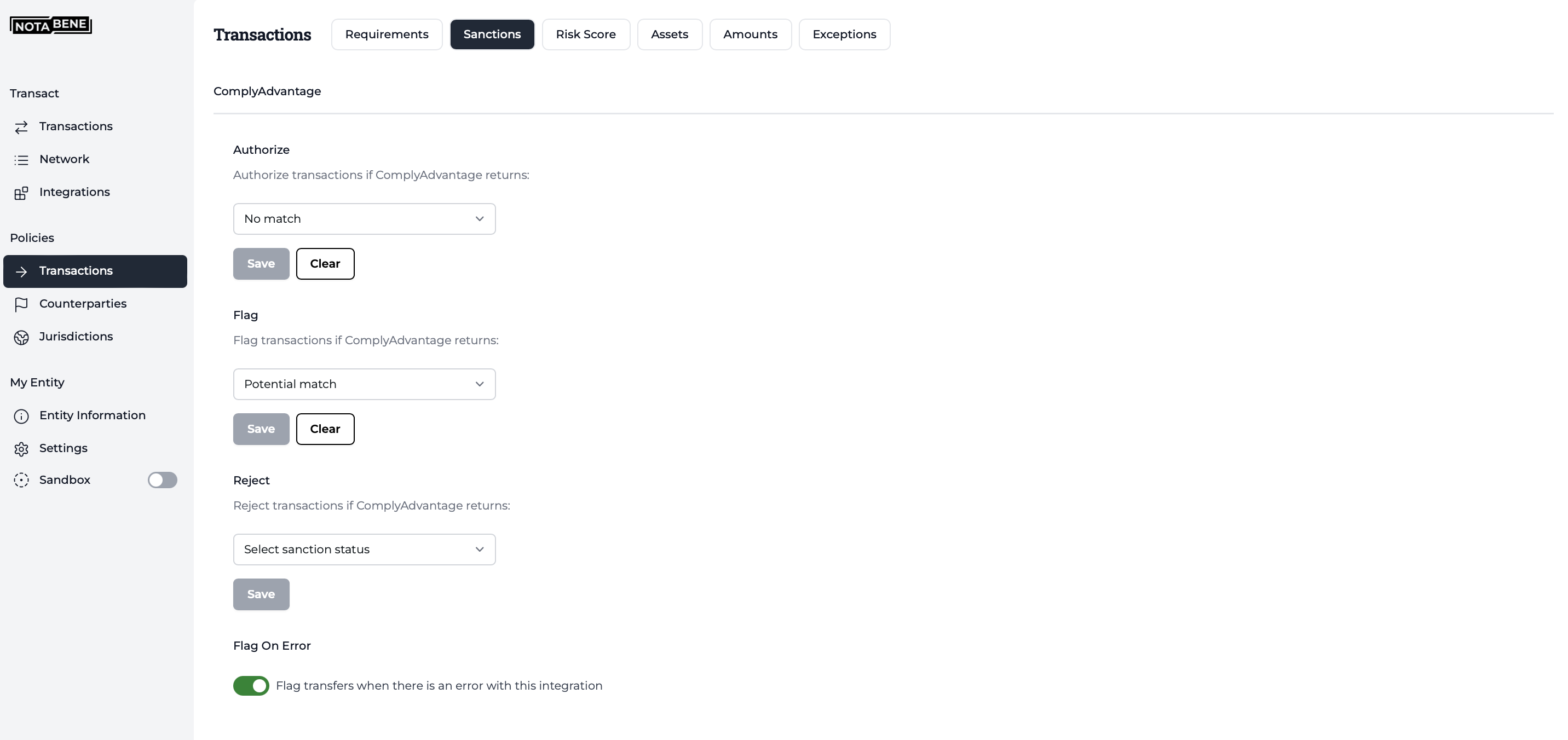Viewport: 1568px width, 740px height.
Task: Go to the Risk Score tab
Action: point(586,34)
